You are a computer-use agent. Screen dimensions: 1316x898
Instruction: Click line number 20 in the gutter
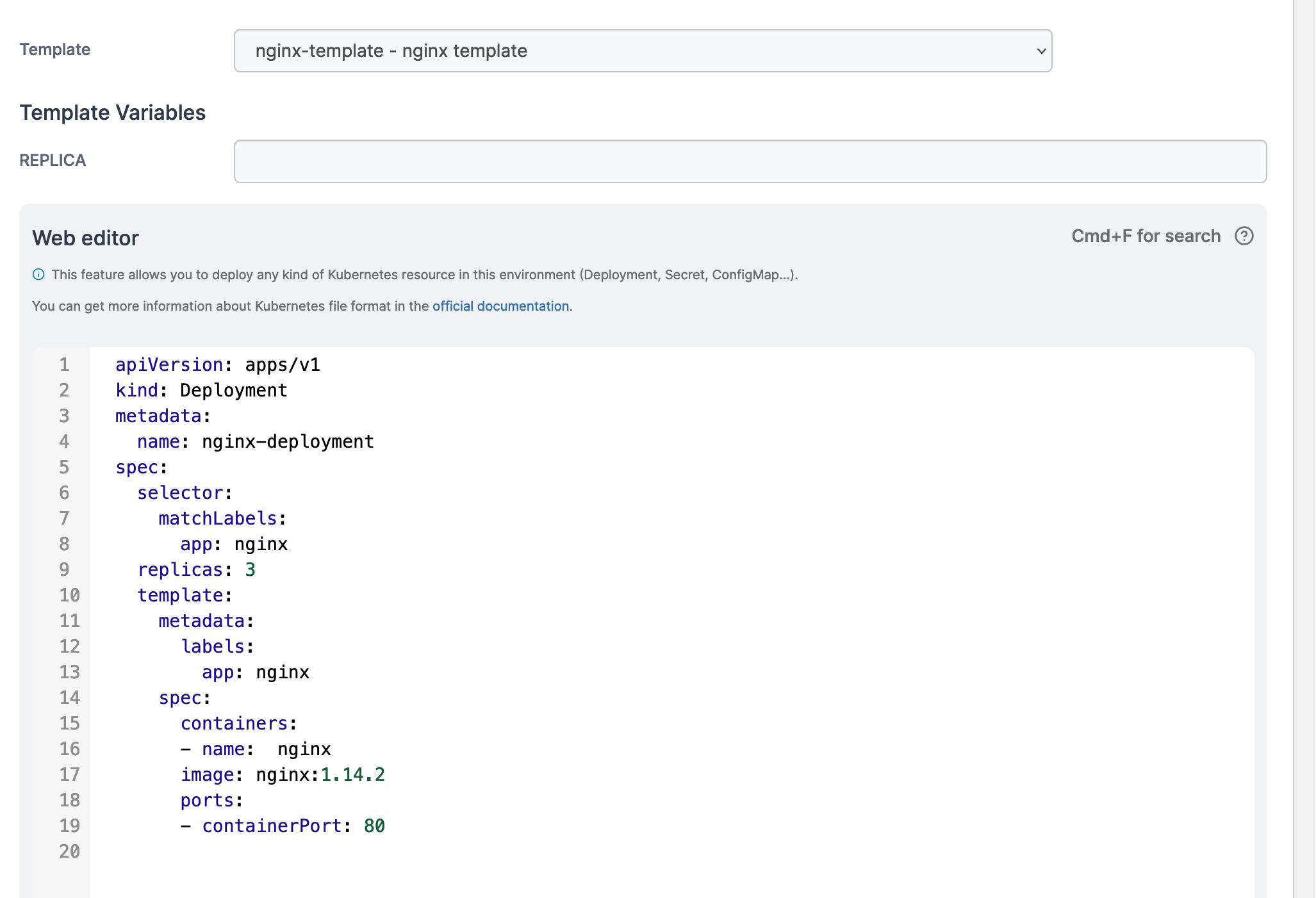coord(69,851)
